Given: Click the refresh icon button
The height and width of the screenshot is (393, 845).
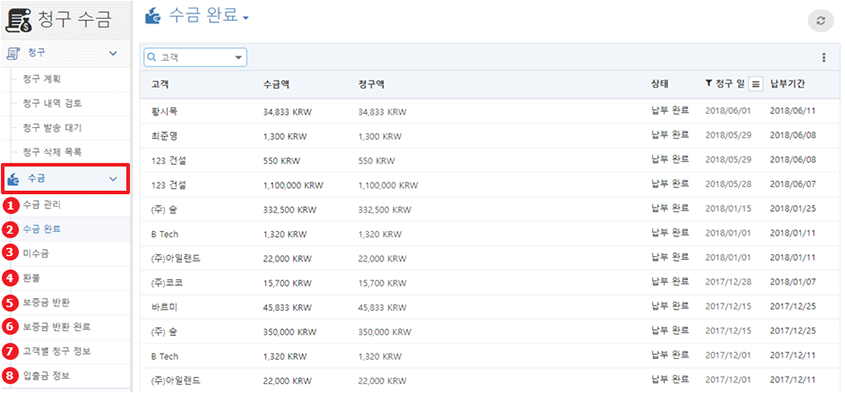Looking at the screenshot, I should pyautogui.click(x=821, y=20).
